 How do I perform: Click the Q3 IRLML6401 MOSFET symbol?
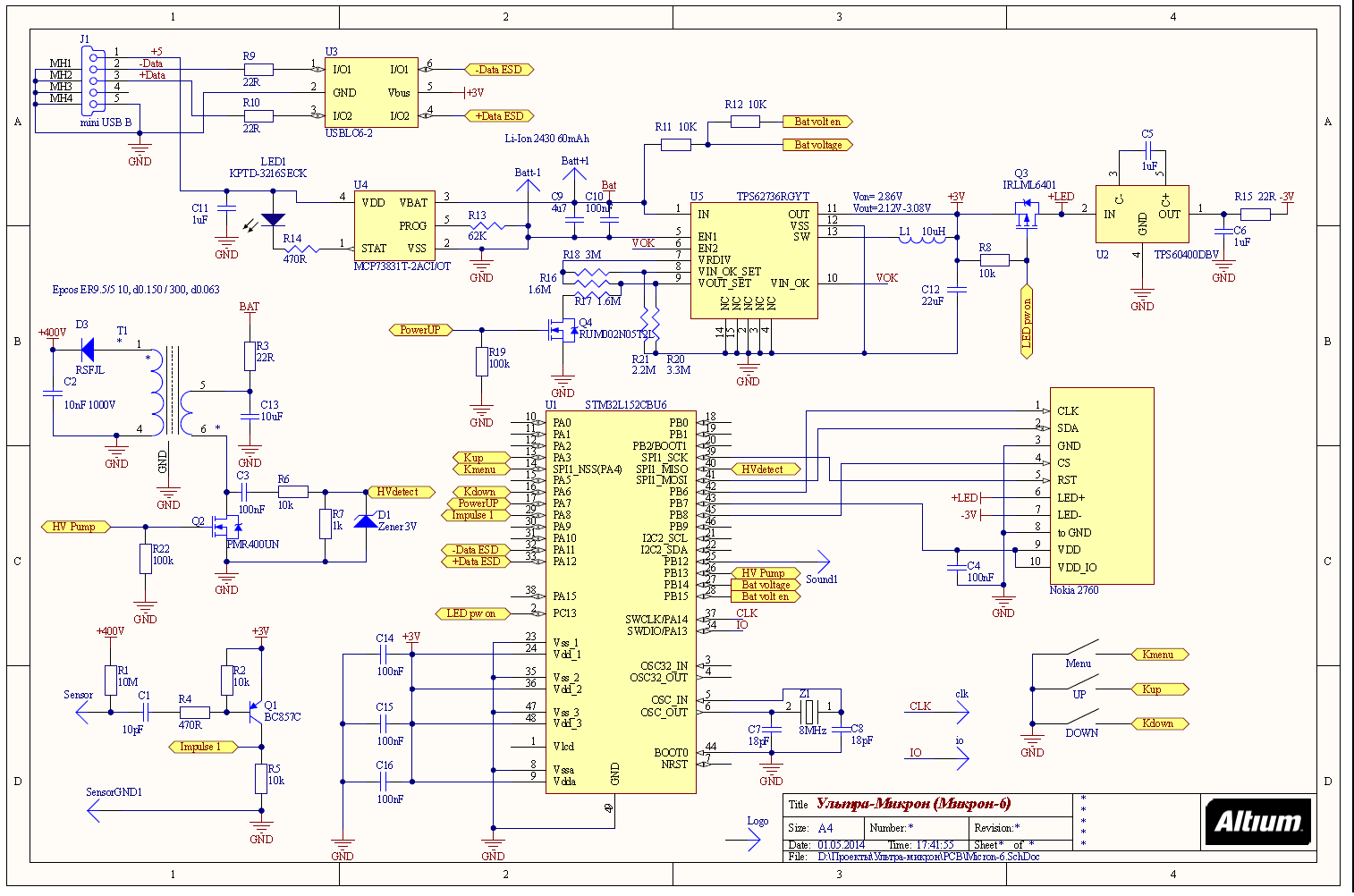click(x=1027, y=216)
